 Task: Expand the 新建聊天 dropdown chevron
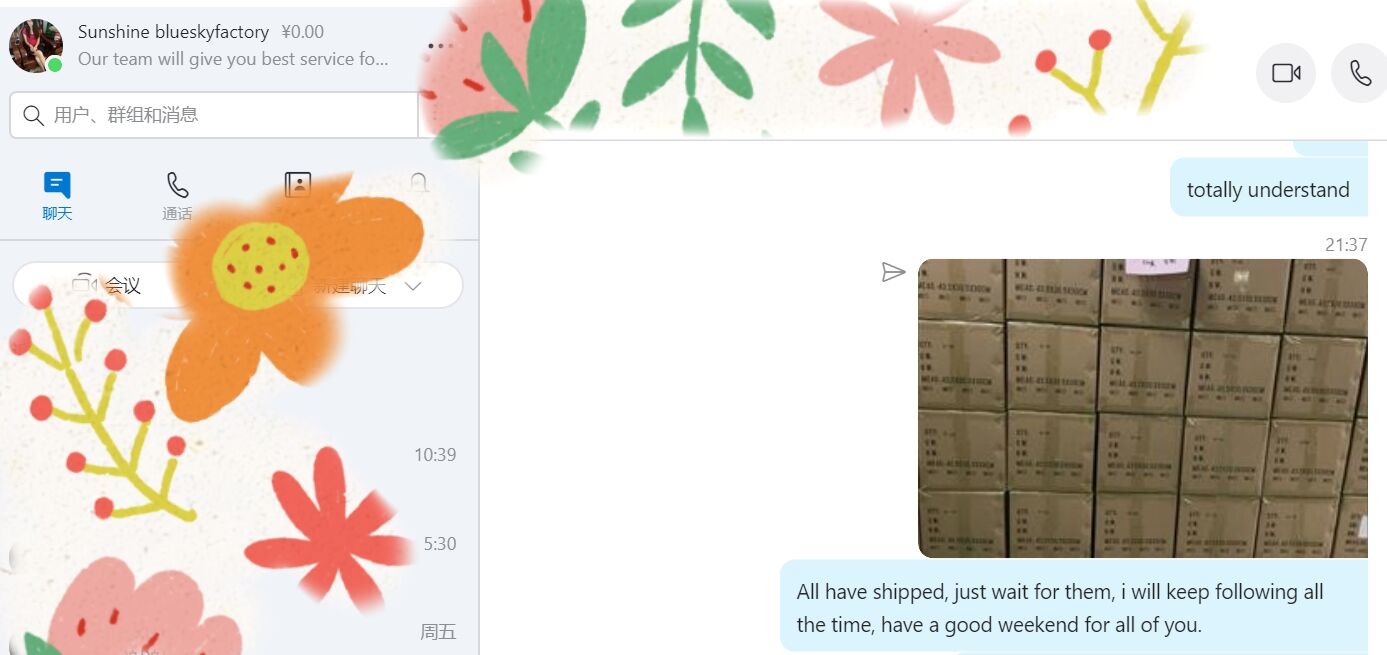pyautogui.click(x=413, y=286)
